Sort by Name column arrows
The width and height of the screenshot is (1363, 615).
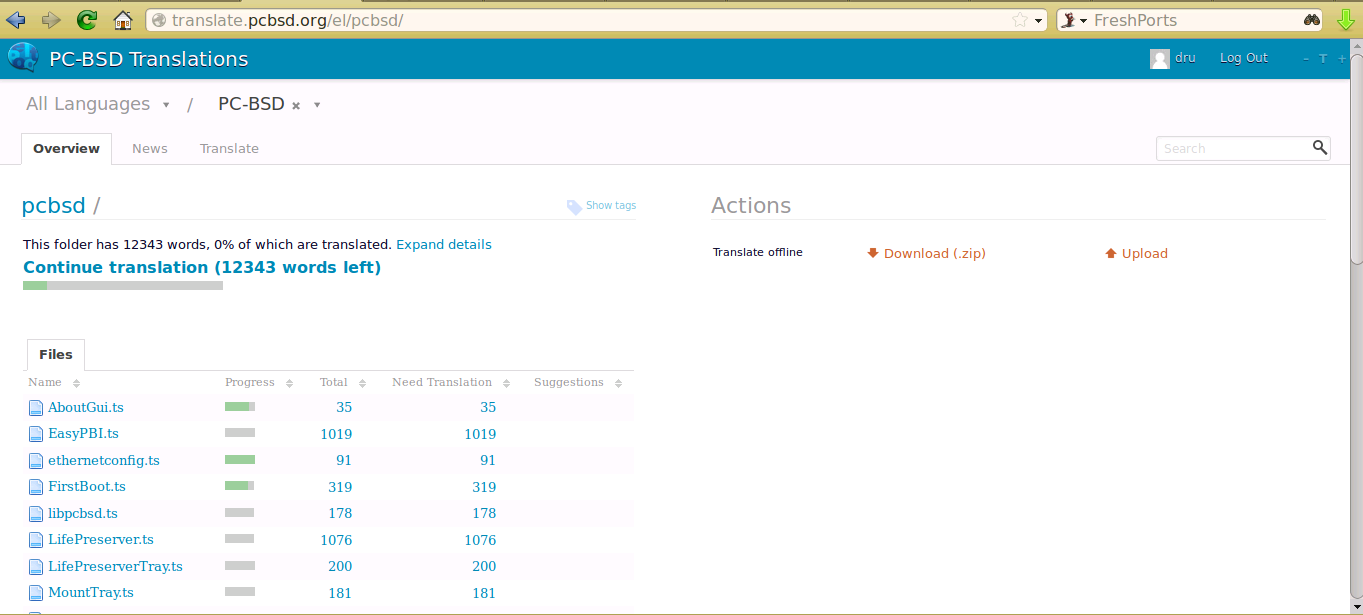pos(76,383)
